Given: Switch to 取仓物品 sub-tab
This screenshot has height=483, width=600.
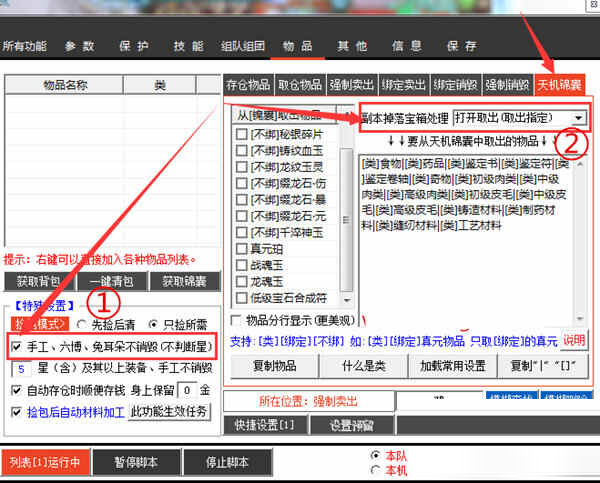Looking at the screenshot, I should (x=300, y=85).
